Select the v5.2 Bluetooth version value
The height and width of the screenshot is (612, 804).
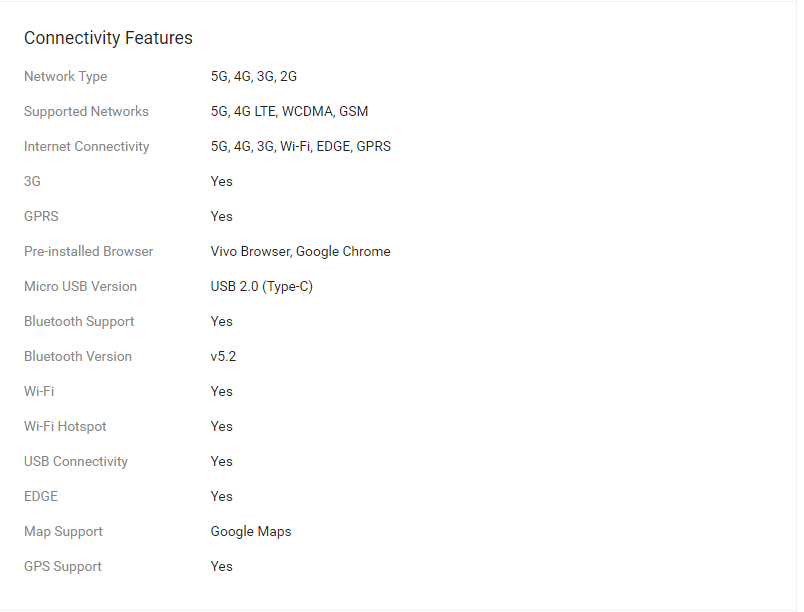tap(223, 356)
